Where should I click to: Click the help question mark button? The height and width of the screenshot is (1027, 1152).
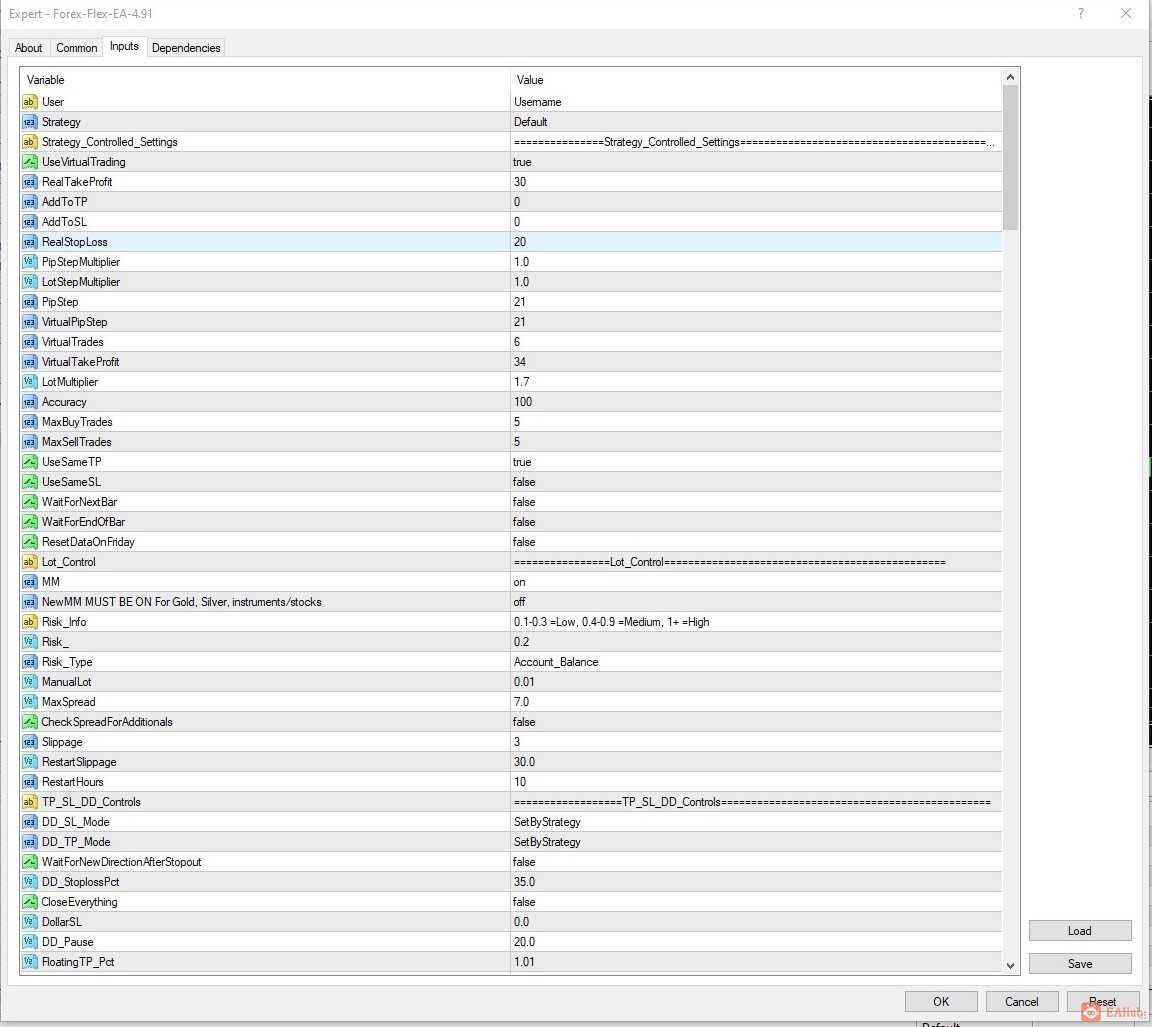[1081, 13]
